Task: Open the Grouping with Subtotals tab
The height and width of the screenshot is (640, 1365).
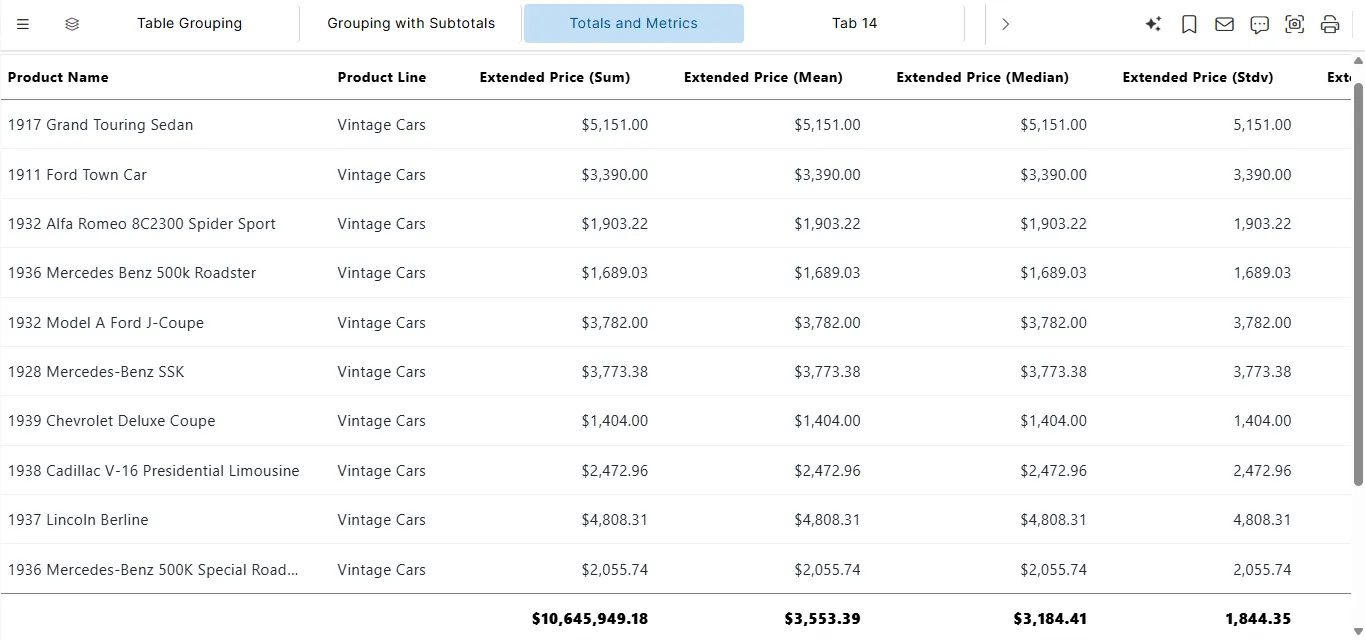Action: 410,22
